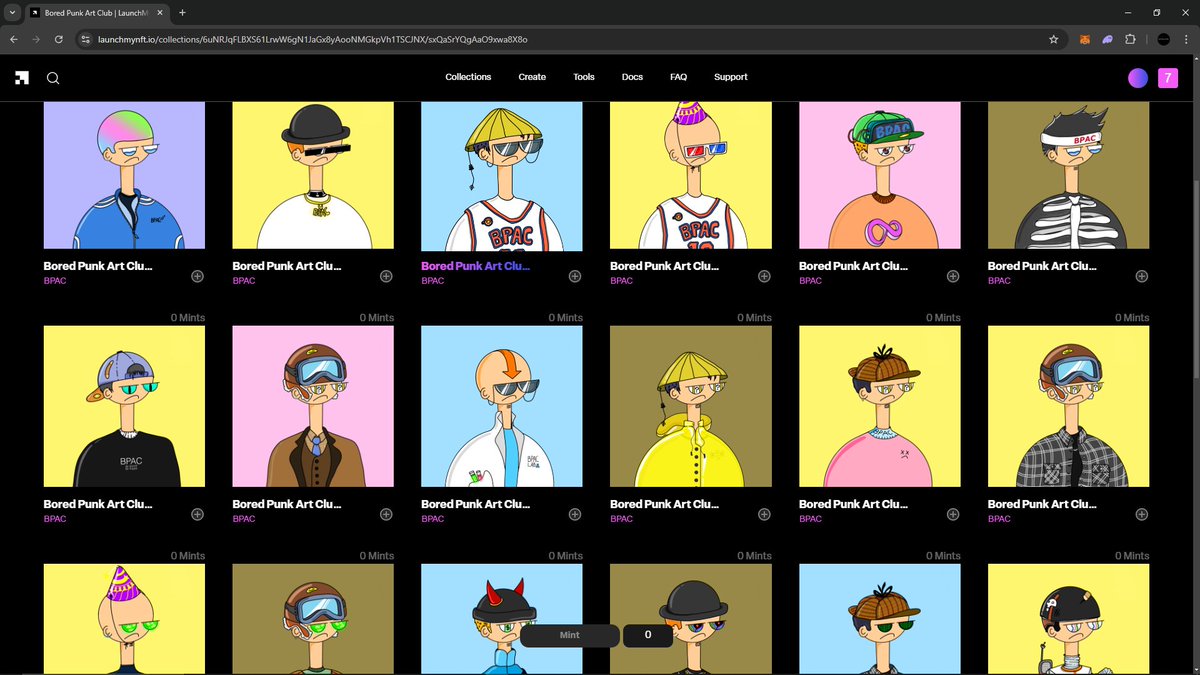
Task: Click plus icon for party hat 3D glasses punk
Action: [764, 276]
